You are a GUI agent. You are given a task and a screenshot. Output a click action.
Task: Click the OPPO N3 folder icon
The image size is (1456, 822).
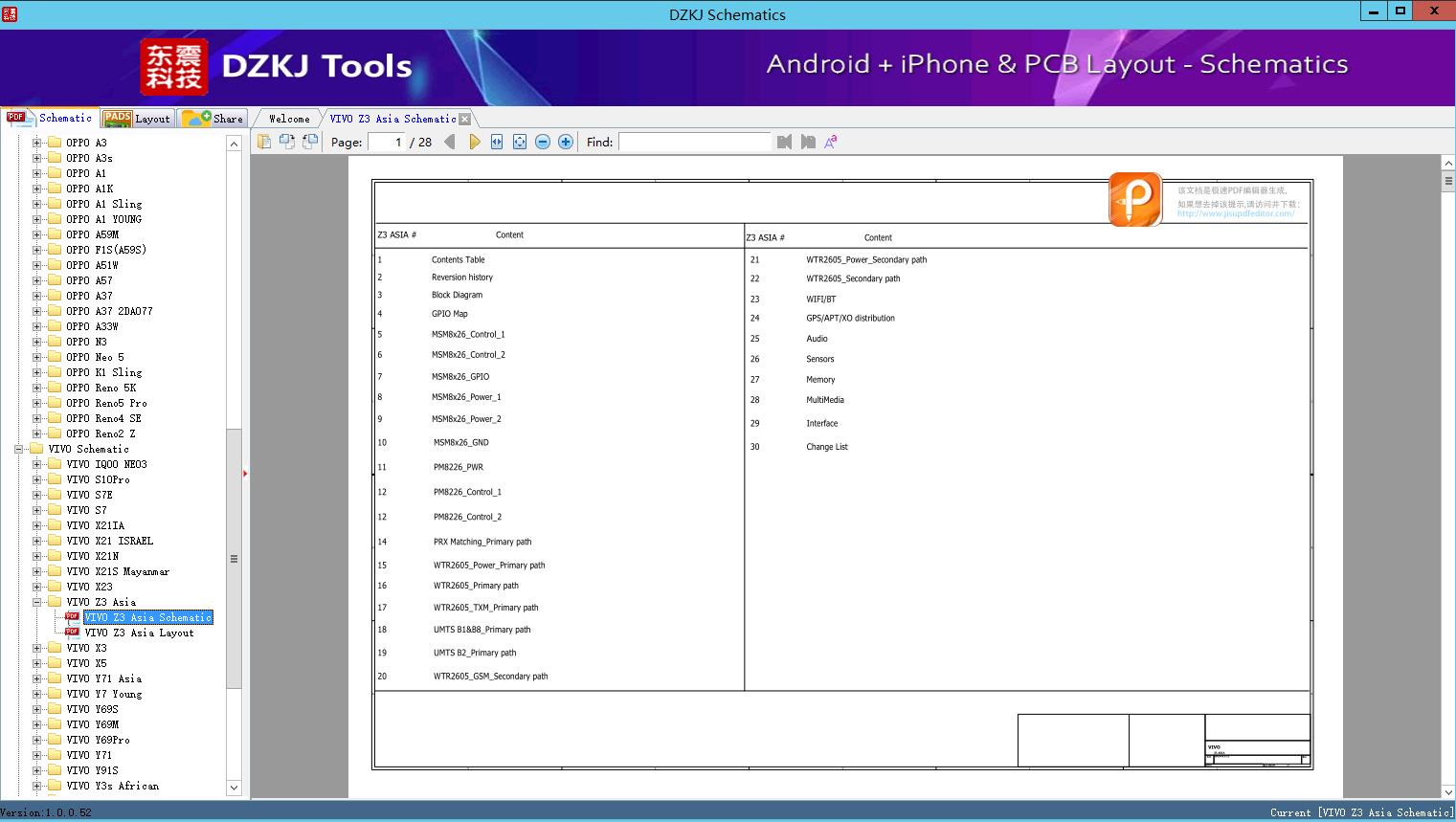[55, 342]
